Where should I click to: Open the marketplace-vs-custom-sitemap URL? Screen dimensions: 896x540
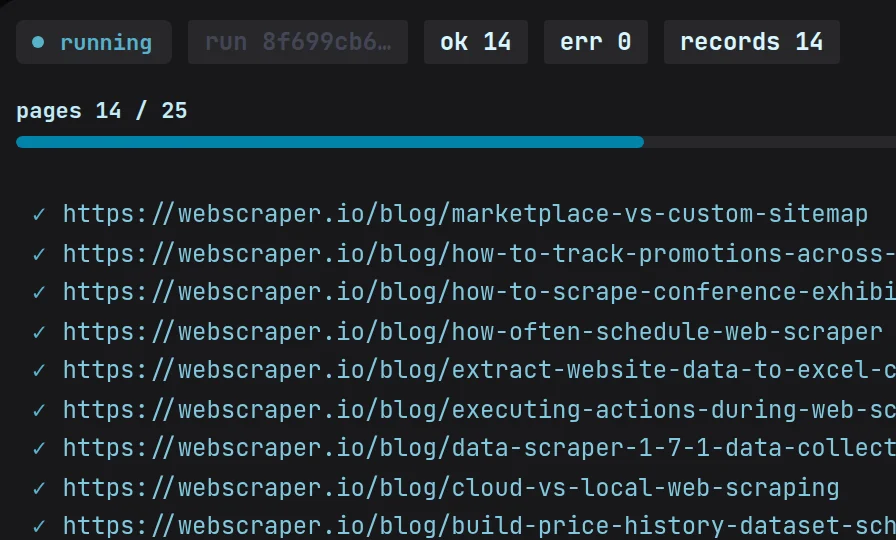click(465, 214)
